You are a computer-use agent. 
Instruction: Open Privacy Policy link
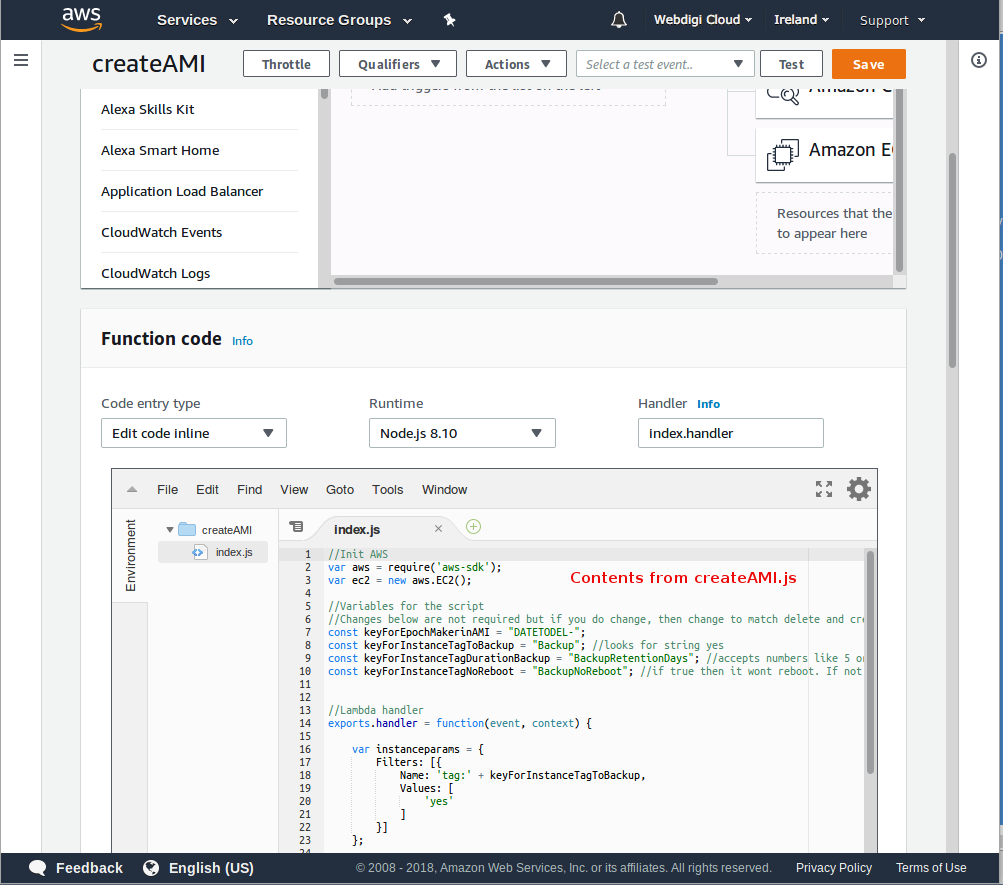pos(833,868)
